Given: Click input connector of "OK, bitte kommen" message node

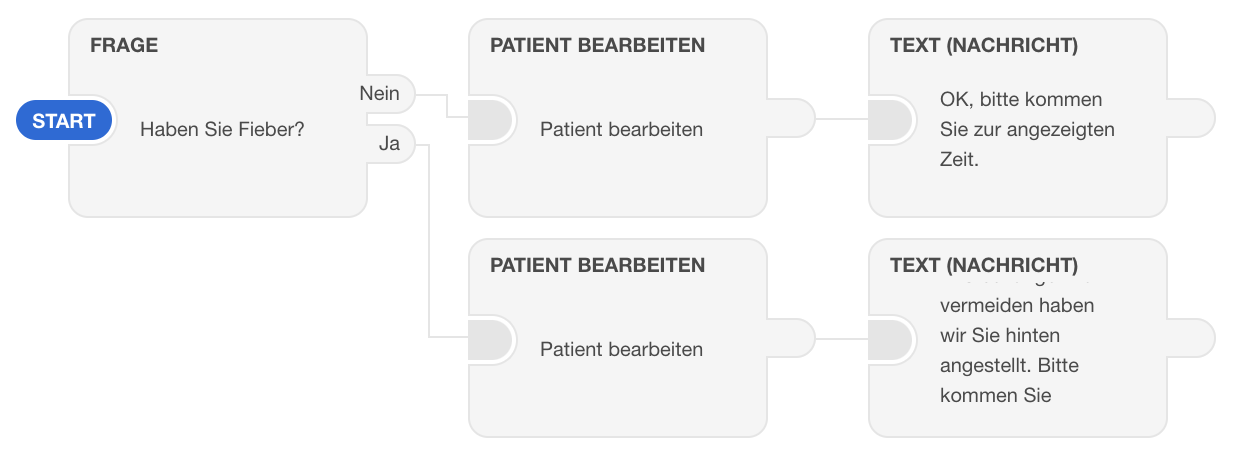Looking at the screenshot, I should pyautogui.click(x=890, y=120).
